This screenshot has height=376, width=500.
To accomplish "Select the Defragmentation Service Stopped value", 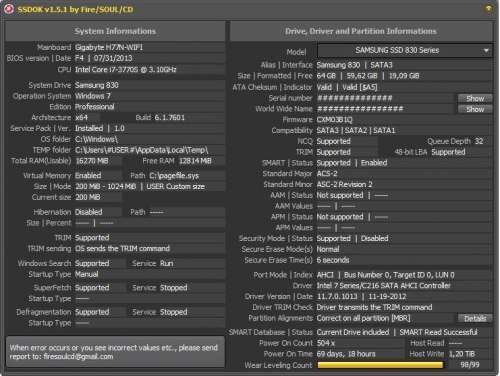I will click(x=173, y=312).
